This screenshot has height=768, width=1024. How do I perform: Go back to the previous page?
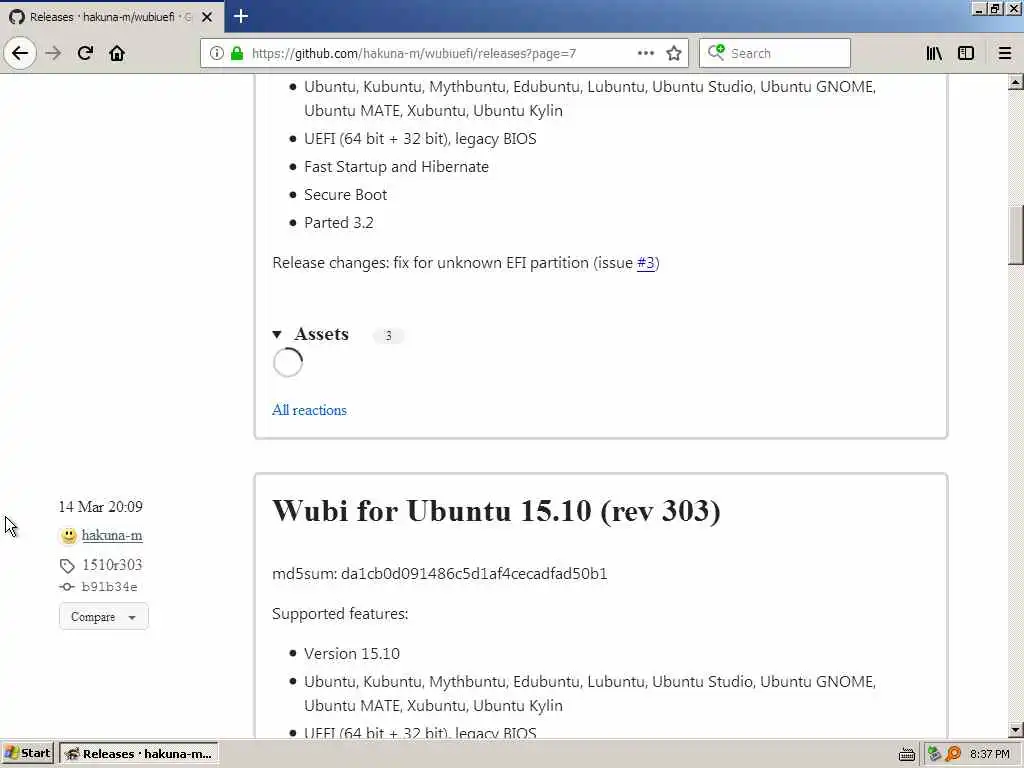click(20, 53)
